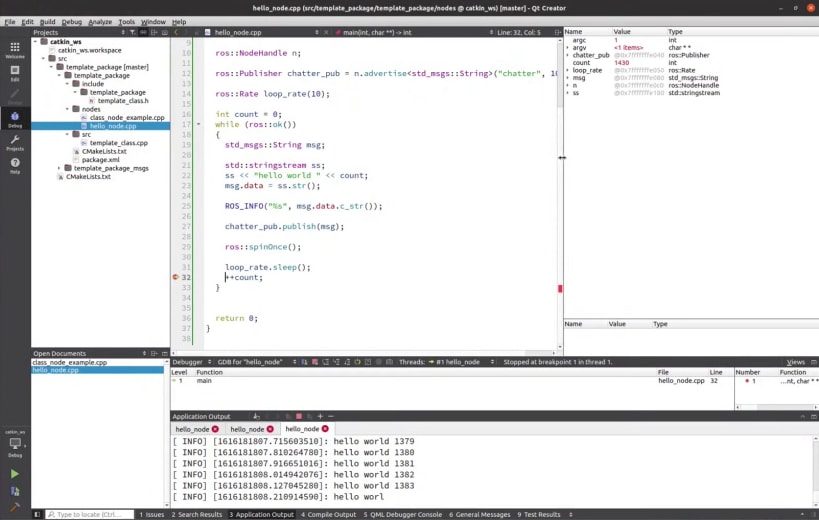Image resolution: width=819 pixels, height=520 pixels.
Task: Open the Window menu
Action: click(153, 22)
